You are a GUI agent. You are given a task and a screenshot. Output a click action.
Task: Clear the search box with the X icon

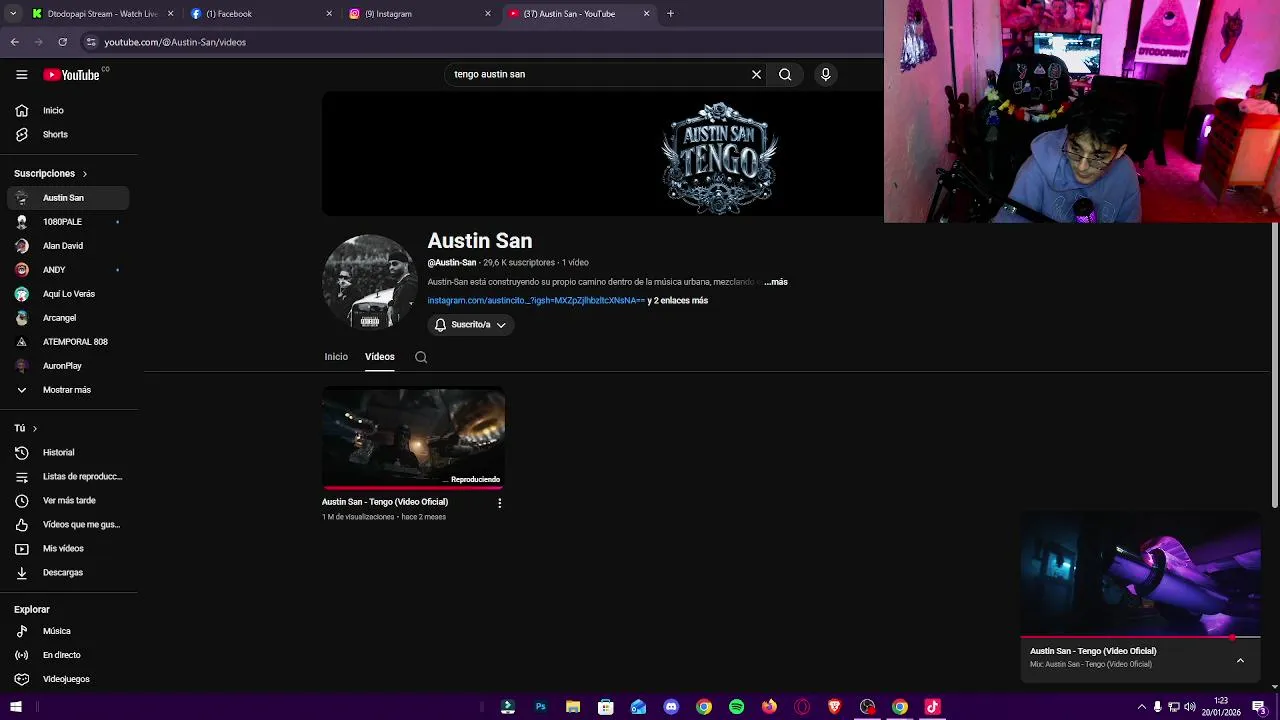click(x=756, y=74)
